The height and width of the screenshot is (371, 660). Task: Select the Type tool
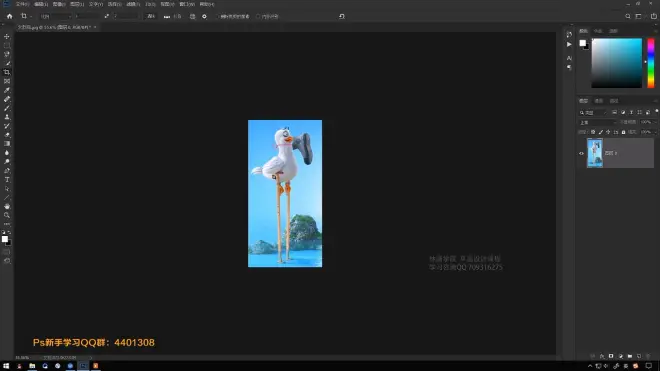tap(7, 179)
